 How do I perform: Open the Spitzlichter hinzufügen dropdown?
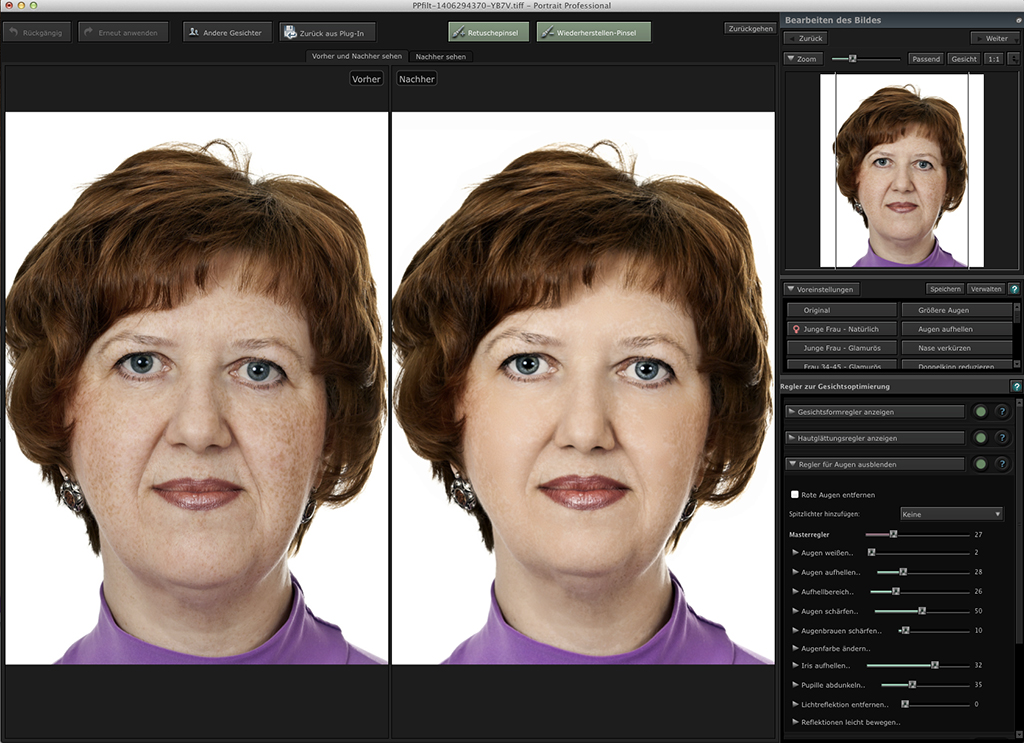click(x=951, y=513)
